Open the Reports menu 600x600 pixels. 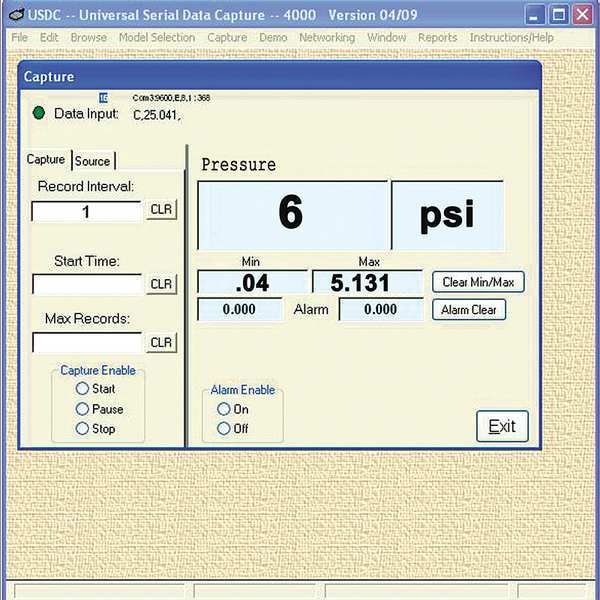pos(437,38)
